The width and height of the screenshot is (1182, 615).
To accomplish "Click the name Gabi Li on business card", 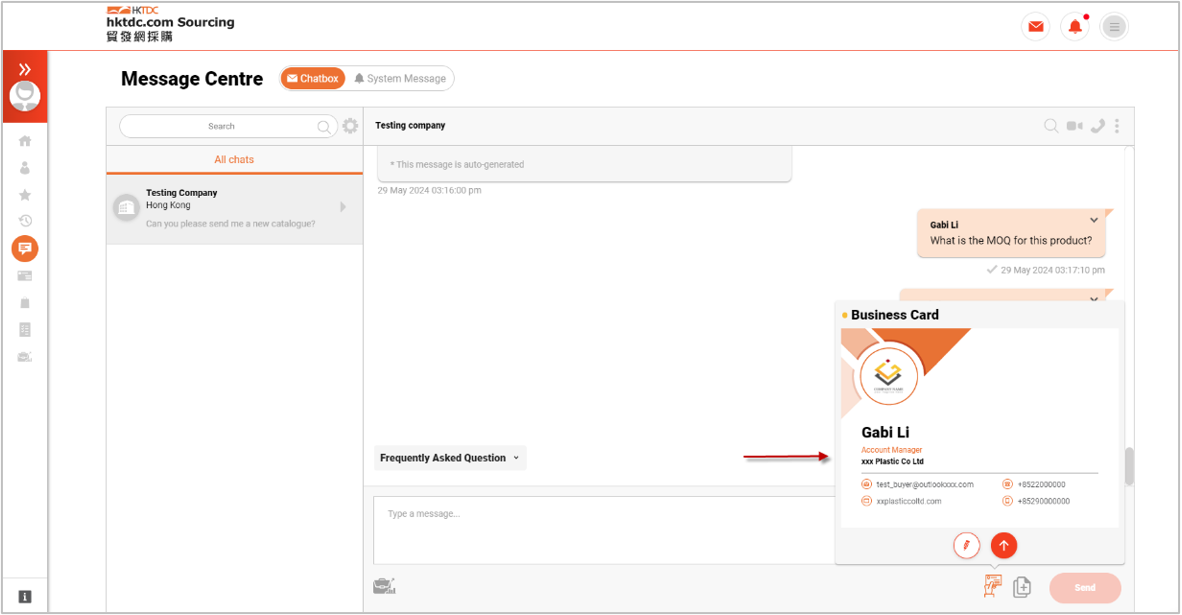I will [885, 432].
